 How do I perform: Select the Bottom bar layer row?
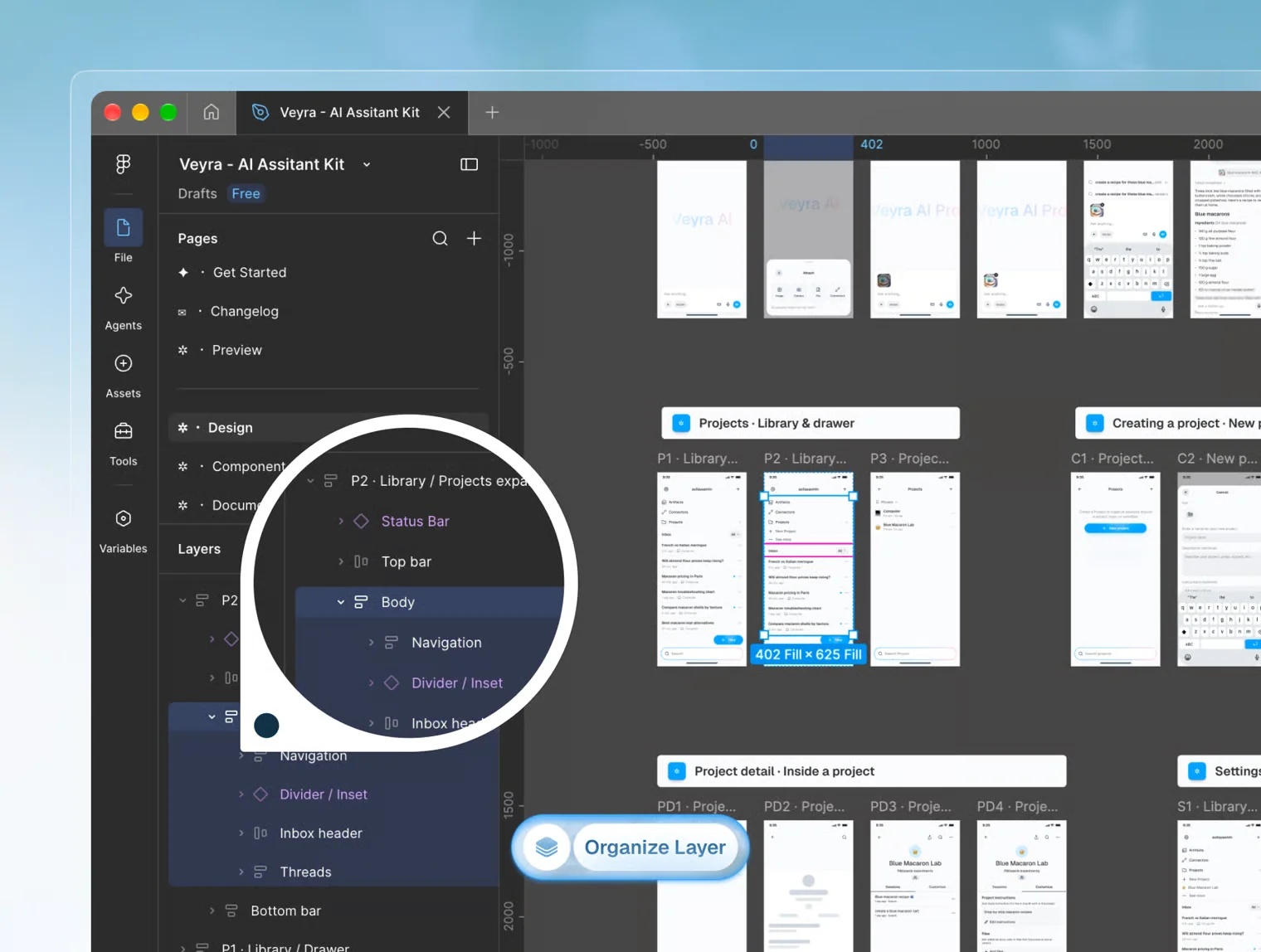click(x=334, y=911)
